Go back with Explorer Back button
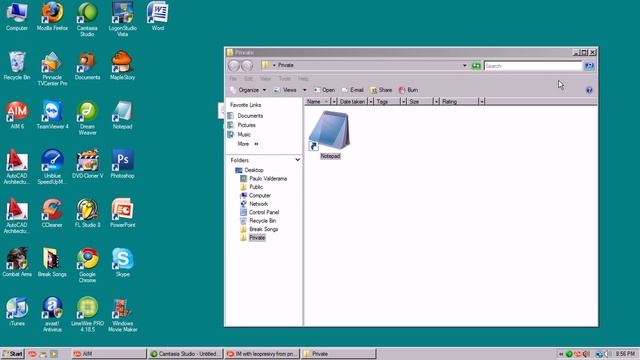This screenshot has width=640, height=360. tap(234, 66)
